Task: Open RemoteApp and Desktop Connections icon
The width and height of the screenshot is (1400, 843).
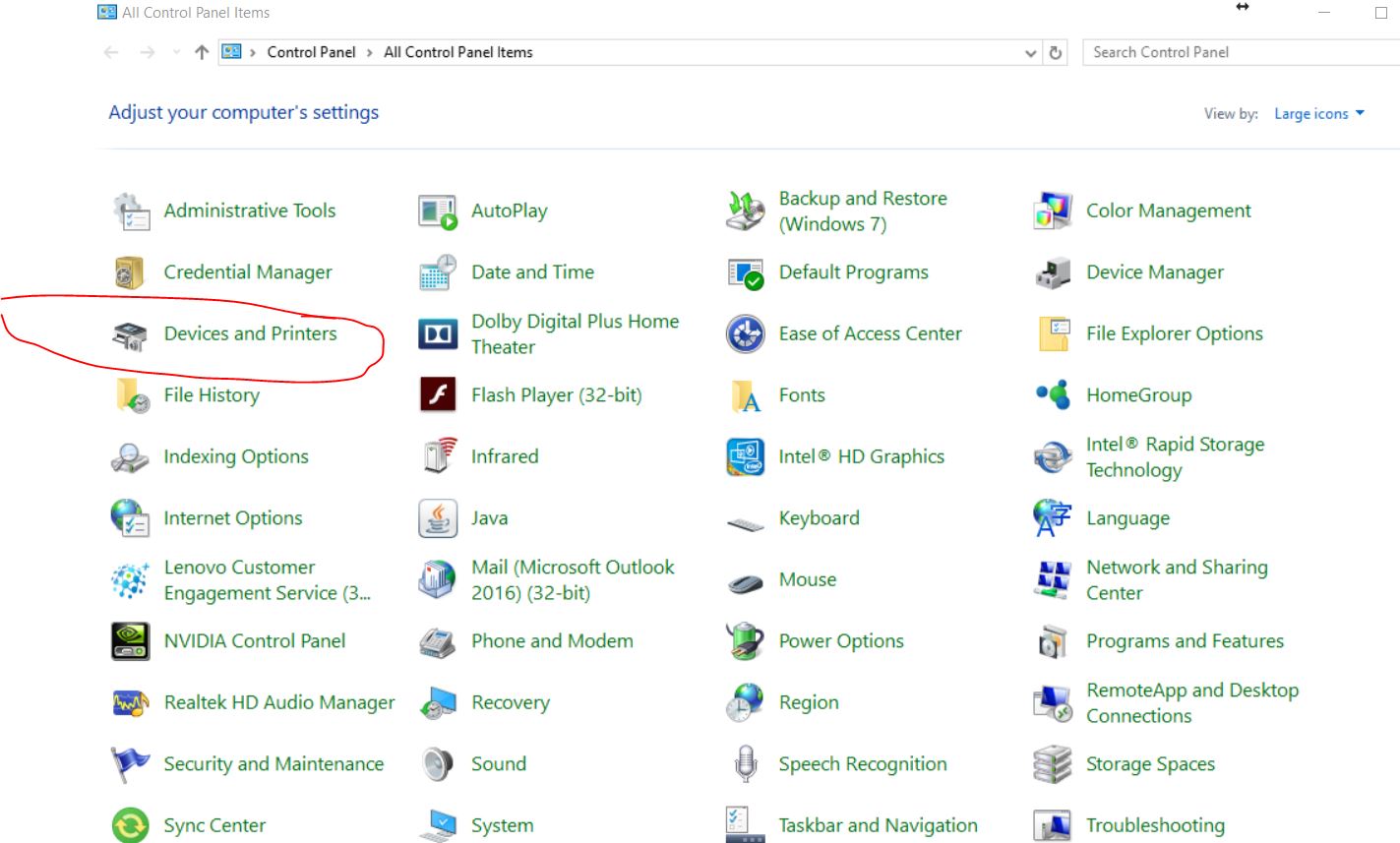Action: pyautogui.click(x=1053, y=703)
